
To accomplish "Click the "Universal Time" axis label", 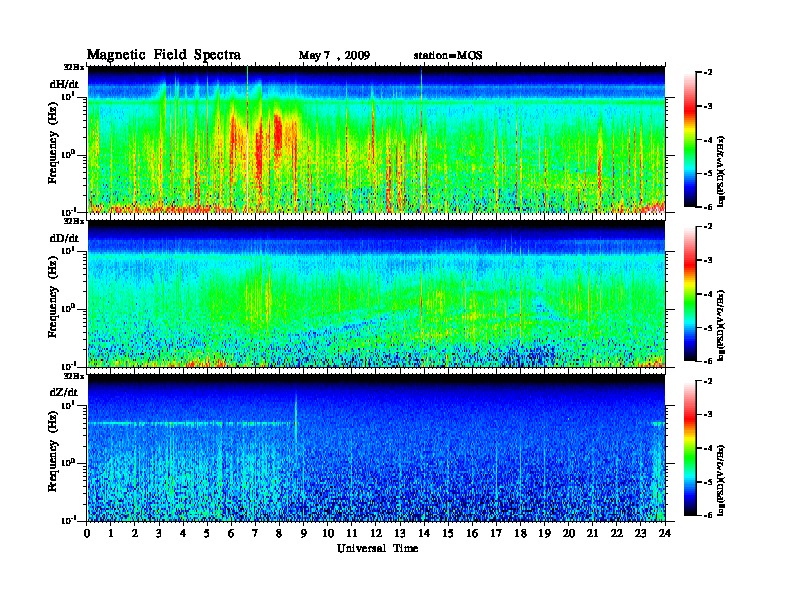I will [x=377, y=548].
